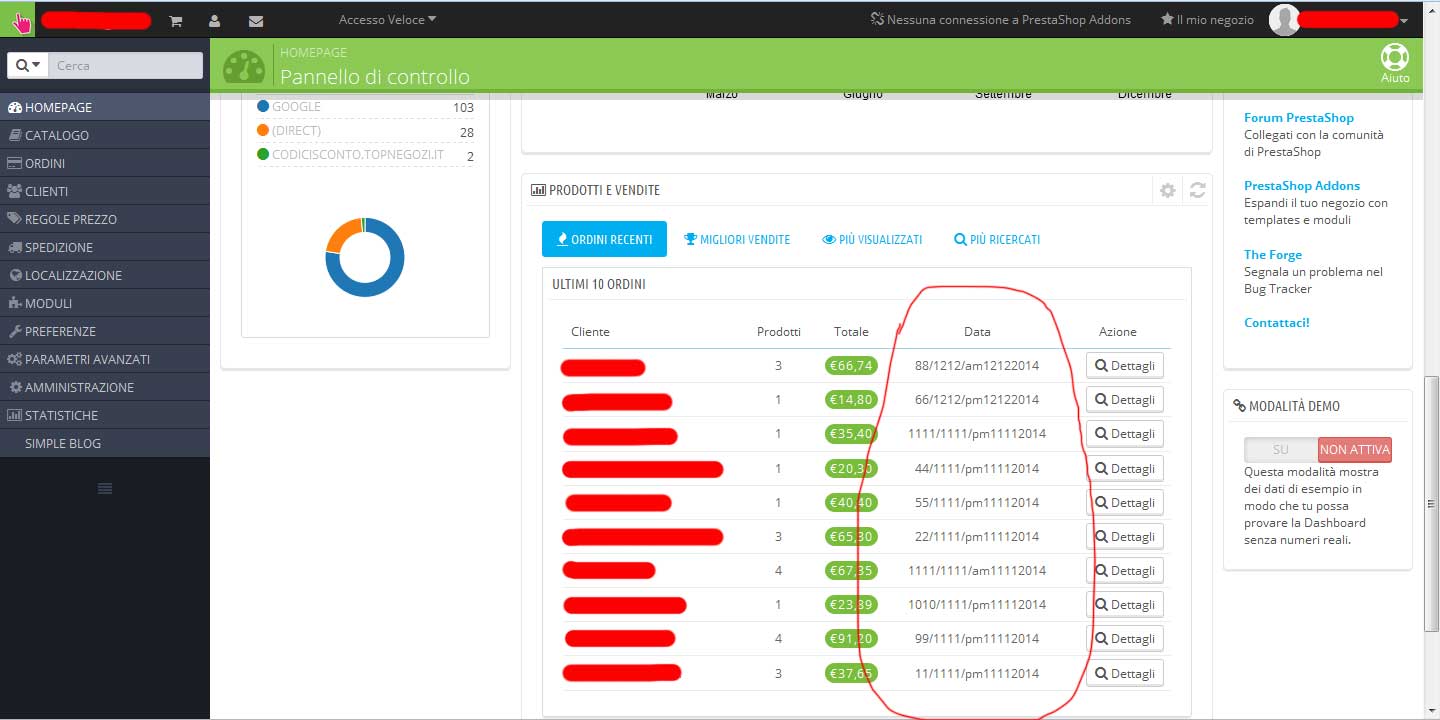Click the Cerca search field
This screenshot has height=720, width=1440.
(x=126, y=65)
